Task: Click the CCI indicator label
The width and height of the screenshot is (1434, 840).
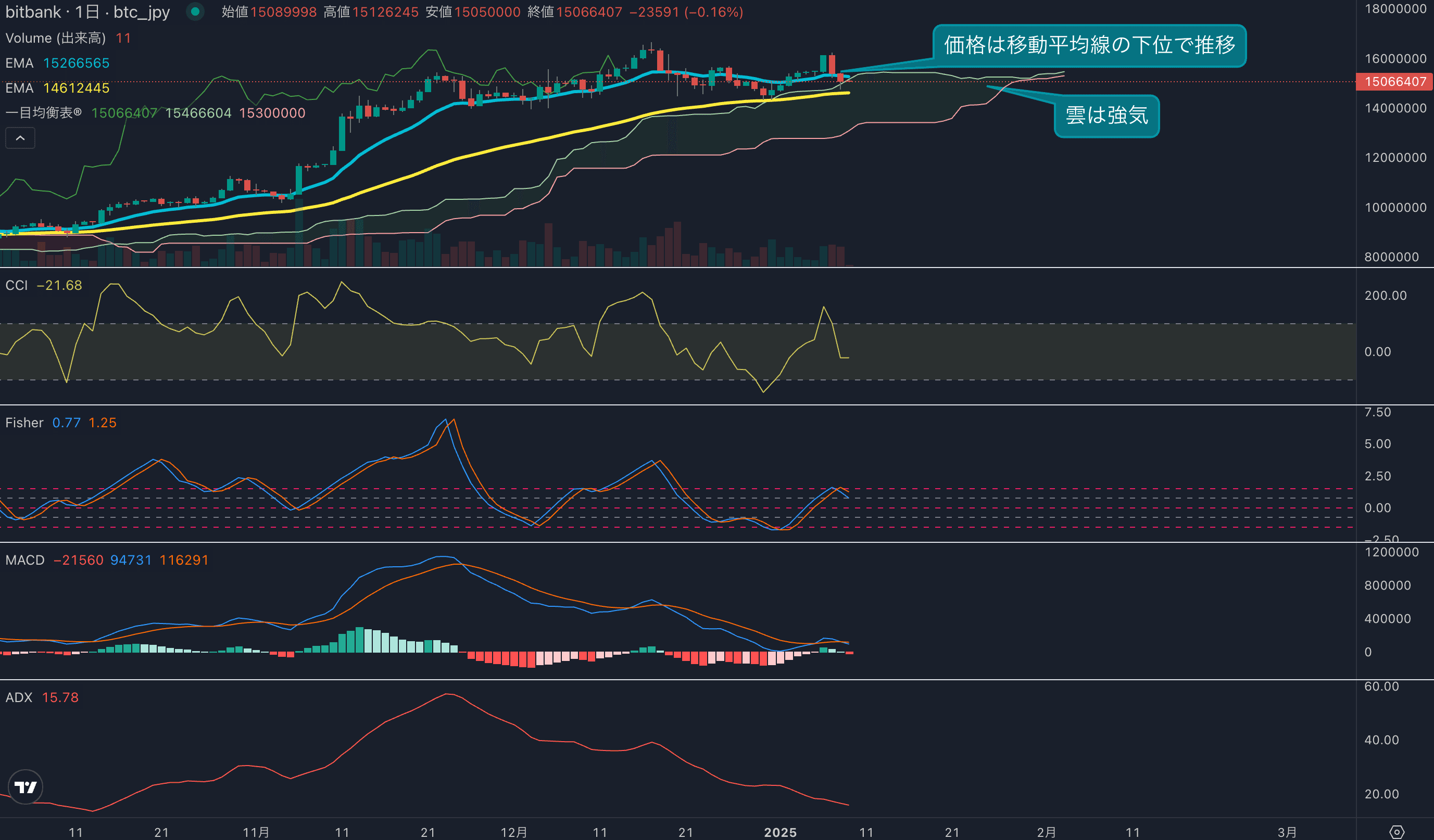Action: 17,286
